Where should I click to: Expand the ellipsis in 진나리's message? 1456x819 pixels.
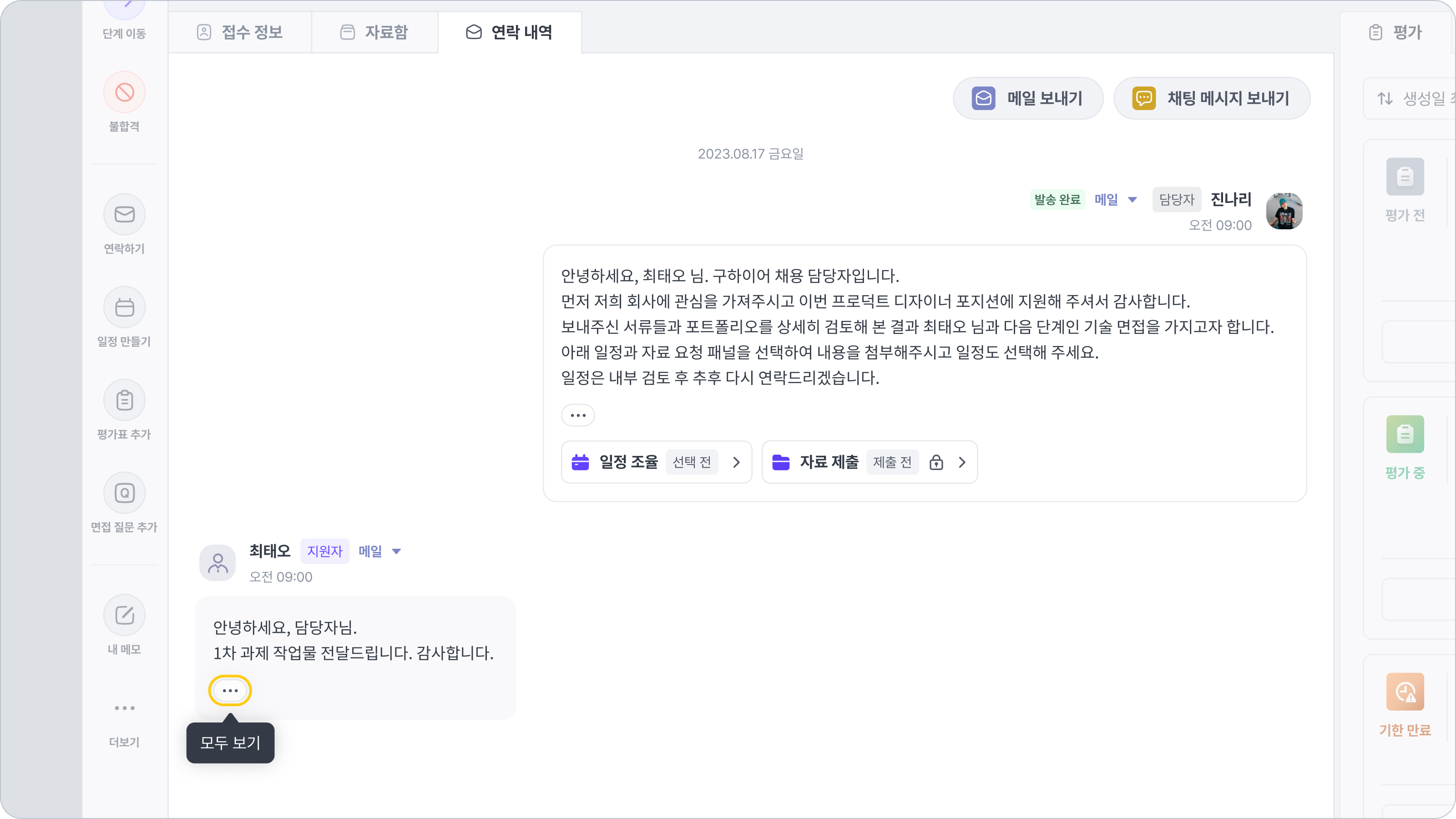click(x=578, y=415)
